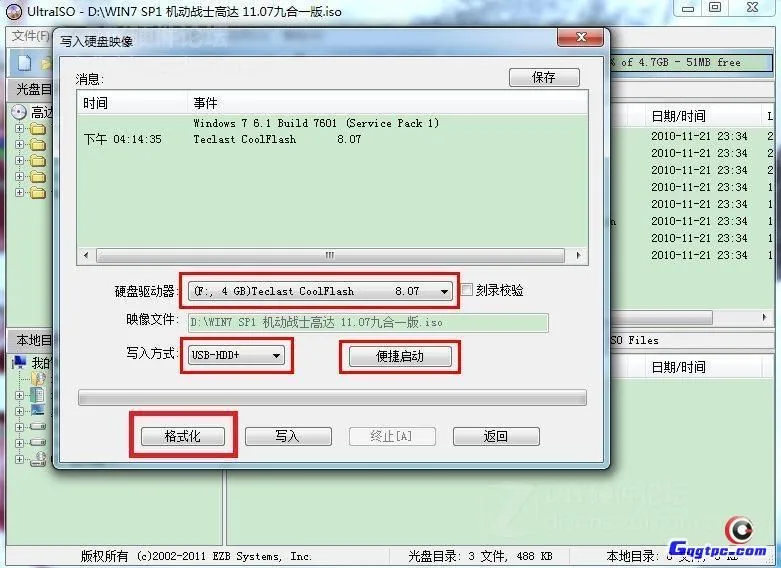
Task: Expand the CD-ROM drive node in local tree
Action: coord(19,459)
